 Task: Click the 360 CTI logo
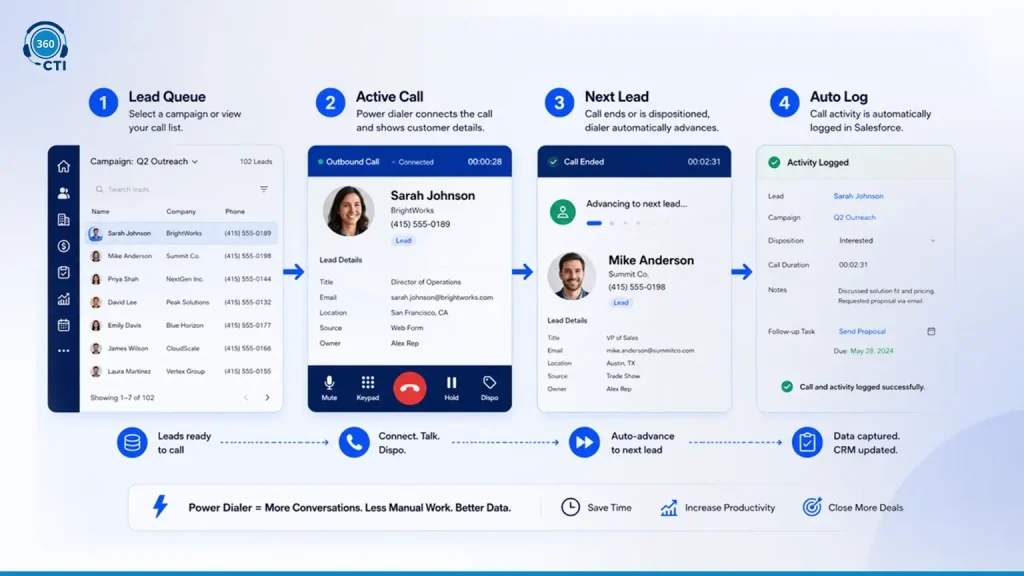46,46
